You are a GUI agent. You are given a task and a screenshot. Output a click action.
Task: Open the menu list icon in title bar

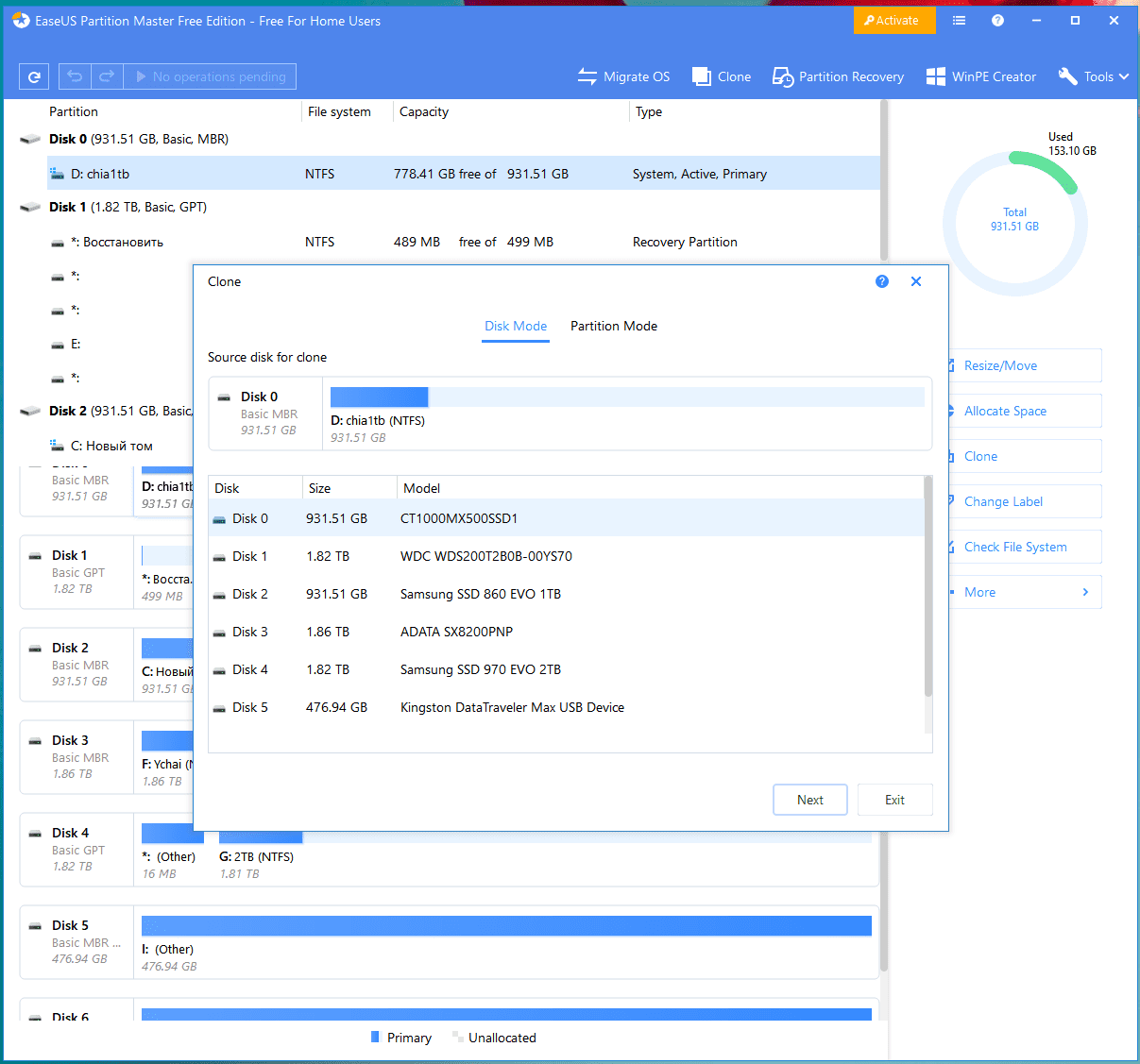click(x=959, y=20)
